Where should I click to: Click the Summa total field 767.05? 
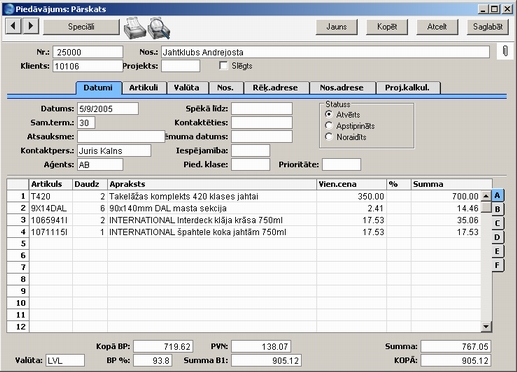(x=456, y=346)
